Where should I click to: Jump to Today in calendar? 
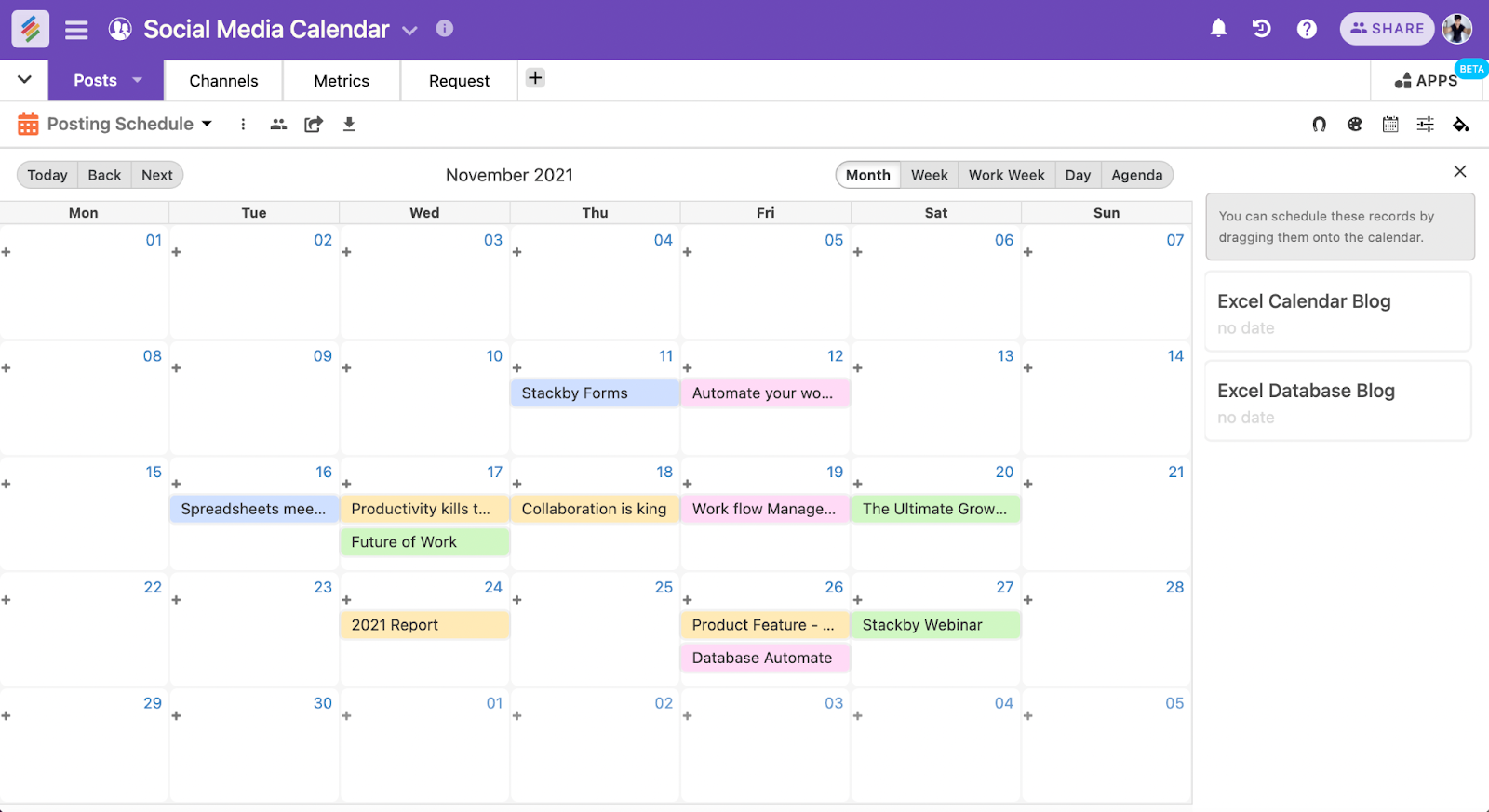click(47, 175)
